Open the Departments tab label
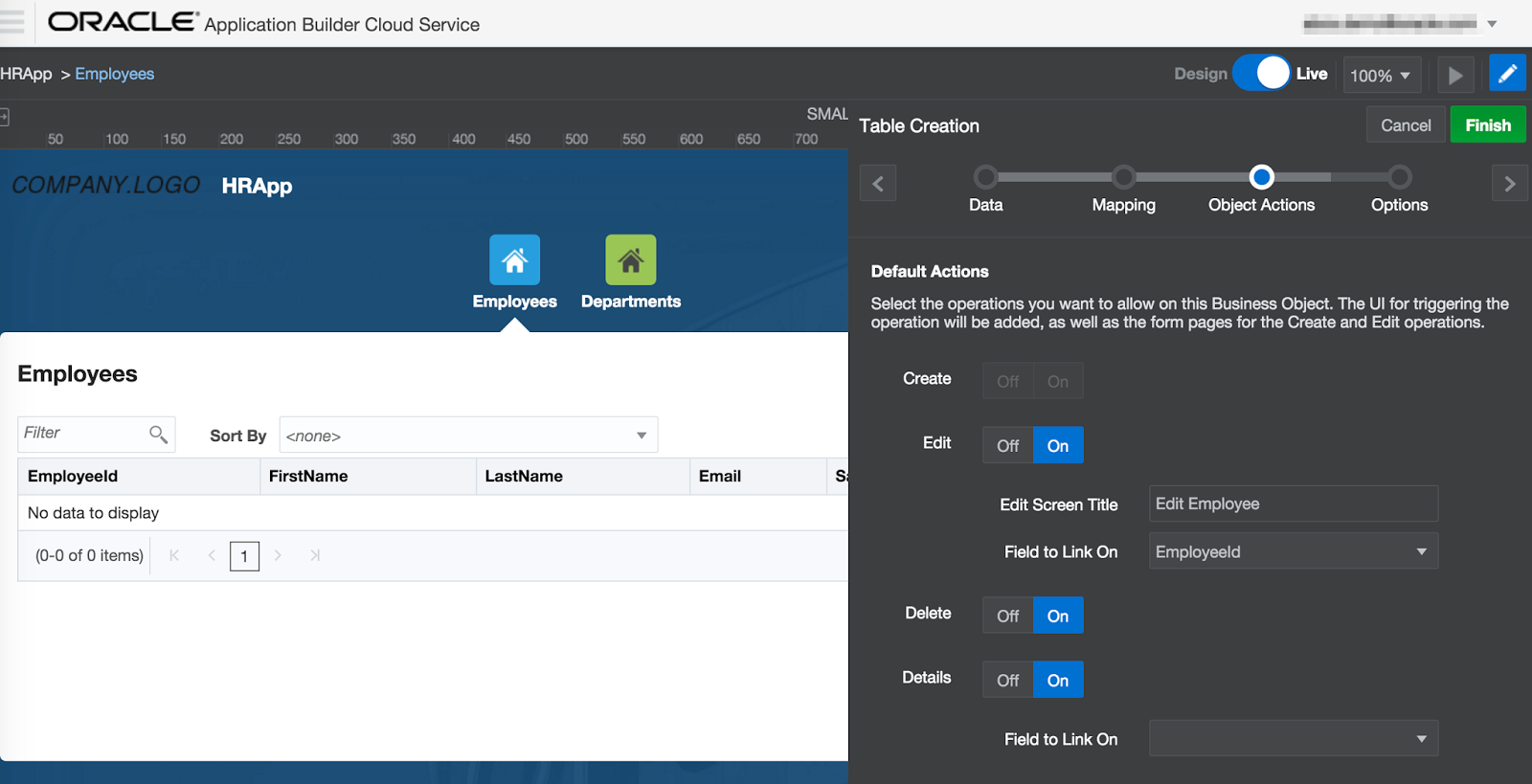 [631, 302]
